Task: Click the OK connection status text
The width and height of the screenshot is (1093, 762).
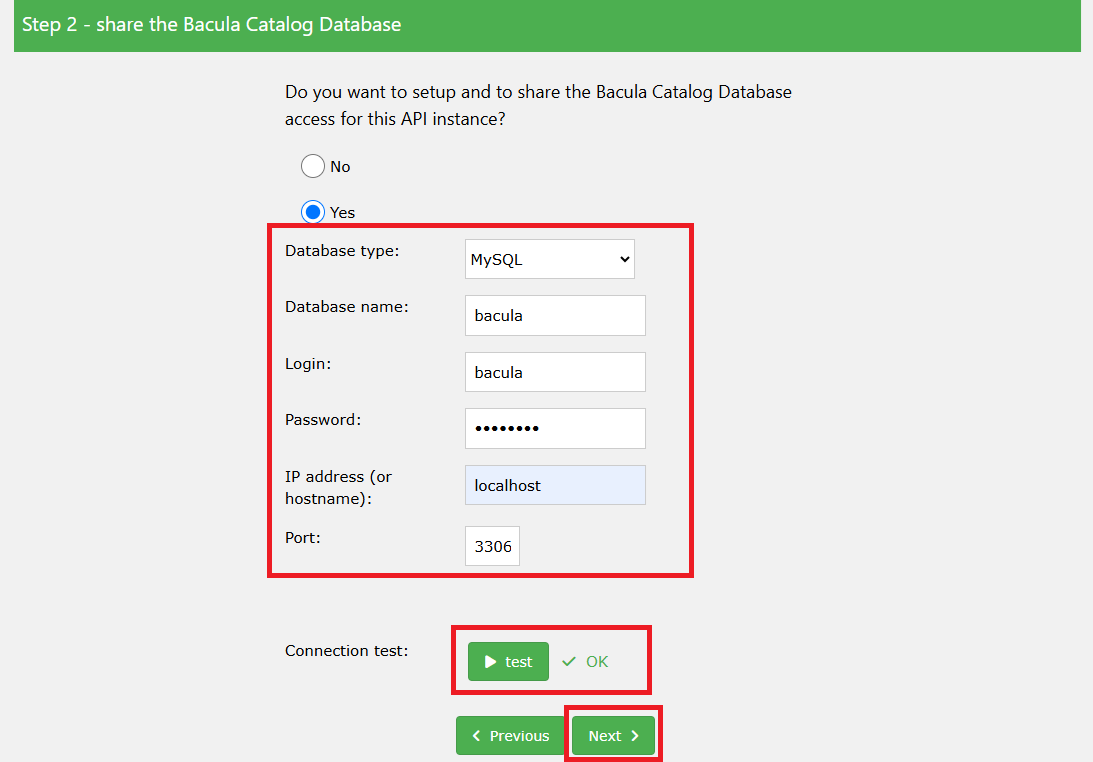Action: coord(597,662)
